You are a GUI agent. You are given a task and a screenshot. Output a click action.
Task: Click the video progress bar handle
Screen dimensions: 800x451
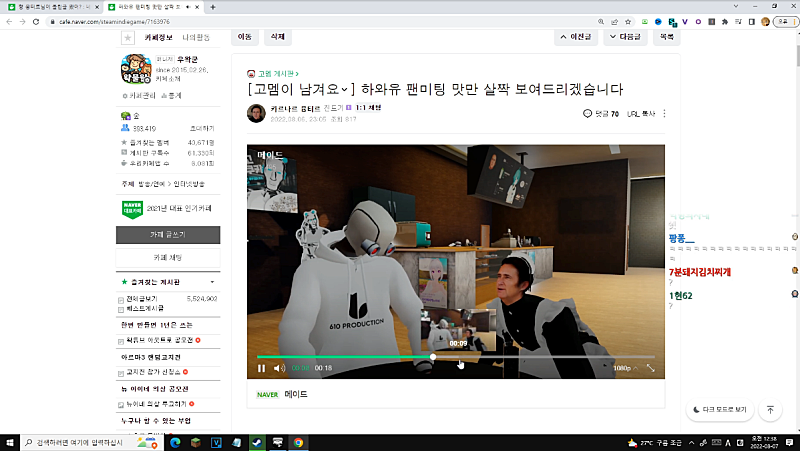point(433,356)
